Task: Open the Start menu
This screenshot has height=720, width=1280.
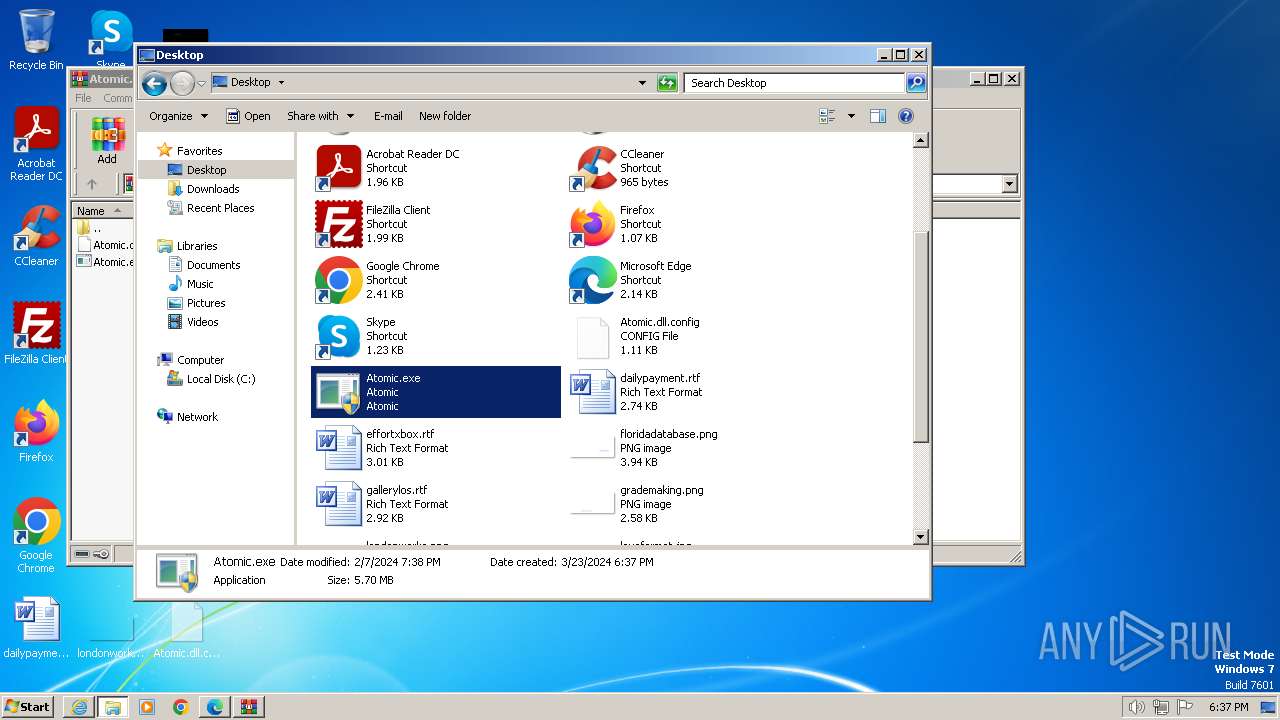Action: click(x=27, y=706)
